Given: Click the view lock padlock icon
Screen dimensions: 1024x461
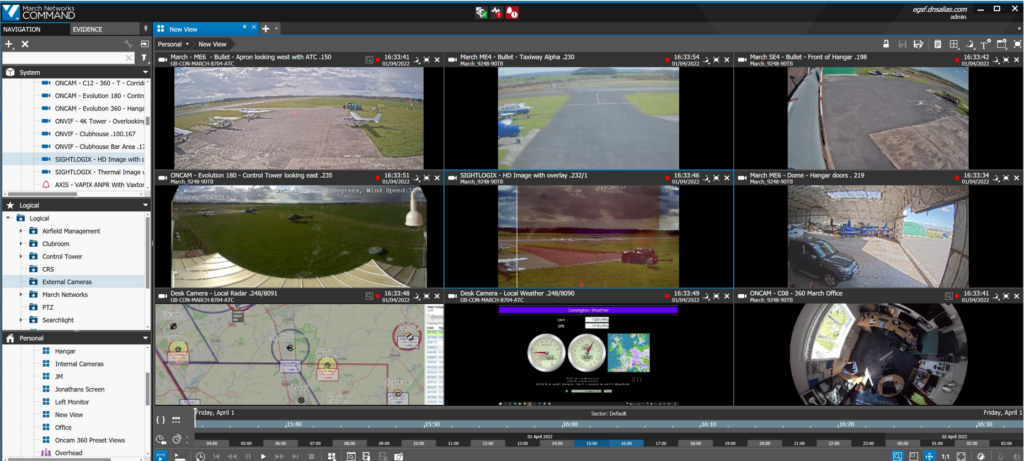Looking at the screenshot, I should 885,44.
